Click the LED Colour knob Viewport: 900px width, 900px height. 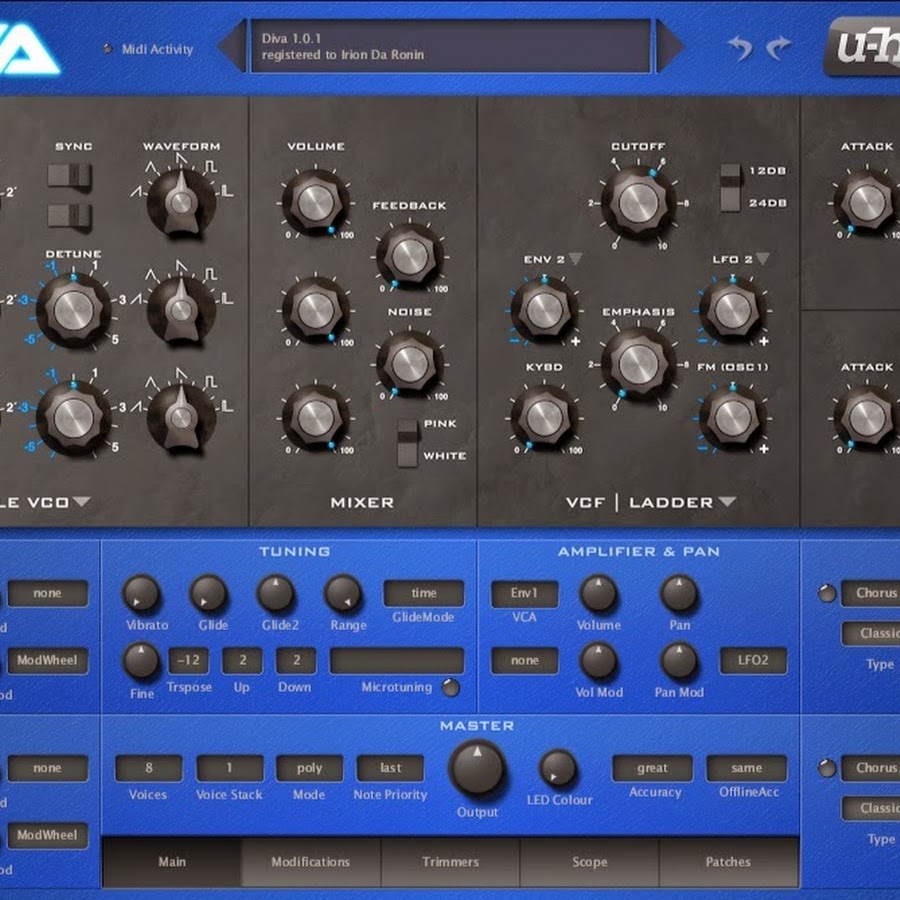click(x=558, y=768)
